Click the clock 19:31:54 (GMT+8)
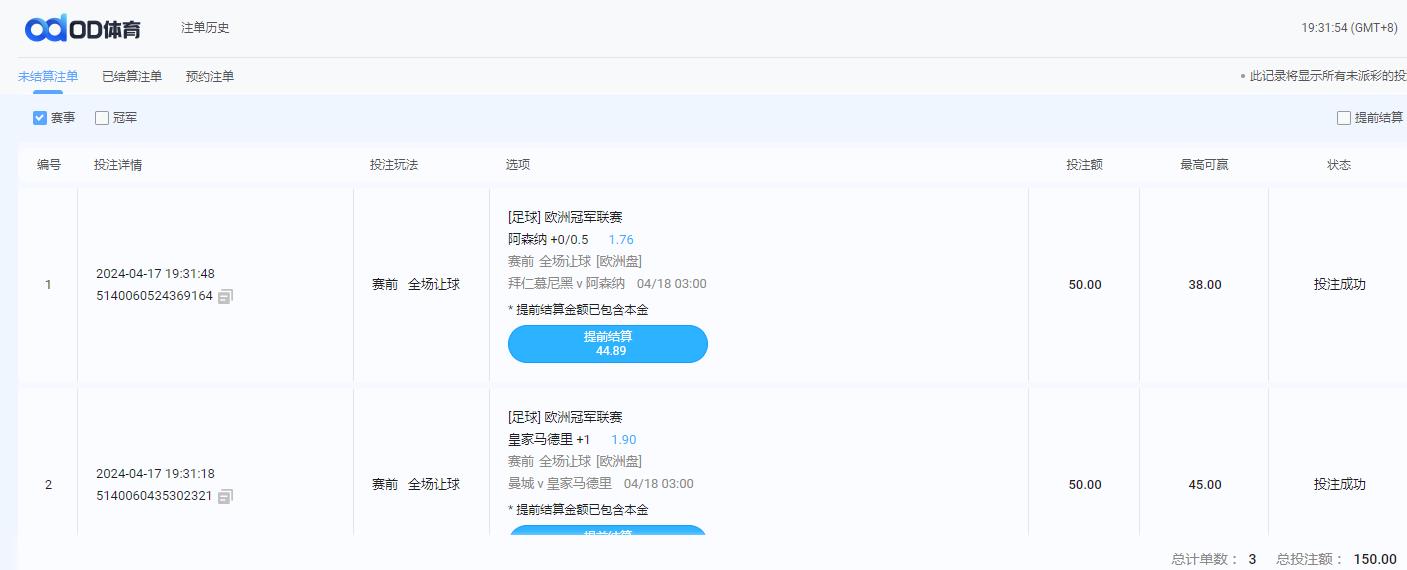 pos(1350,28)
